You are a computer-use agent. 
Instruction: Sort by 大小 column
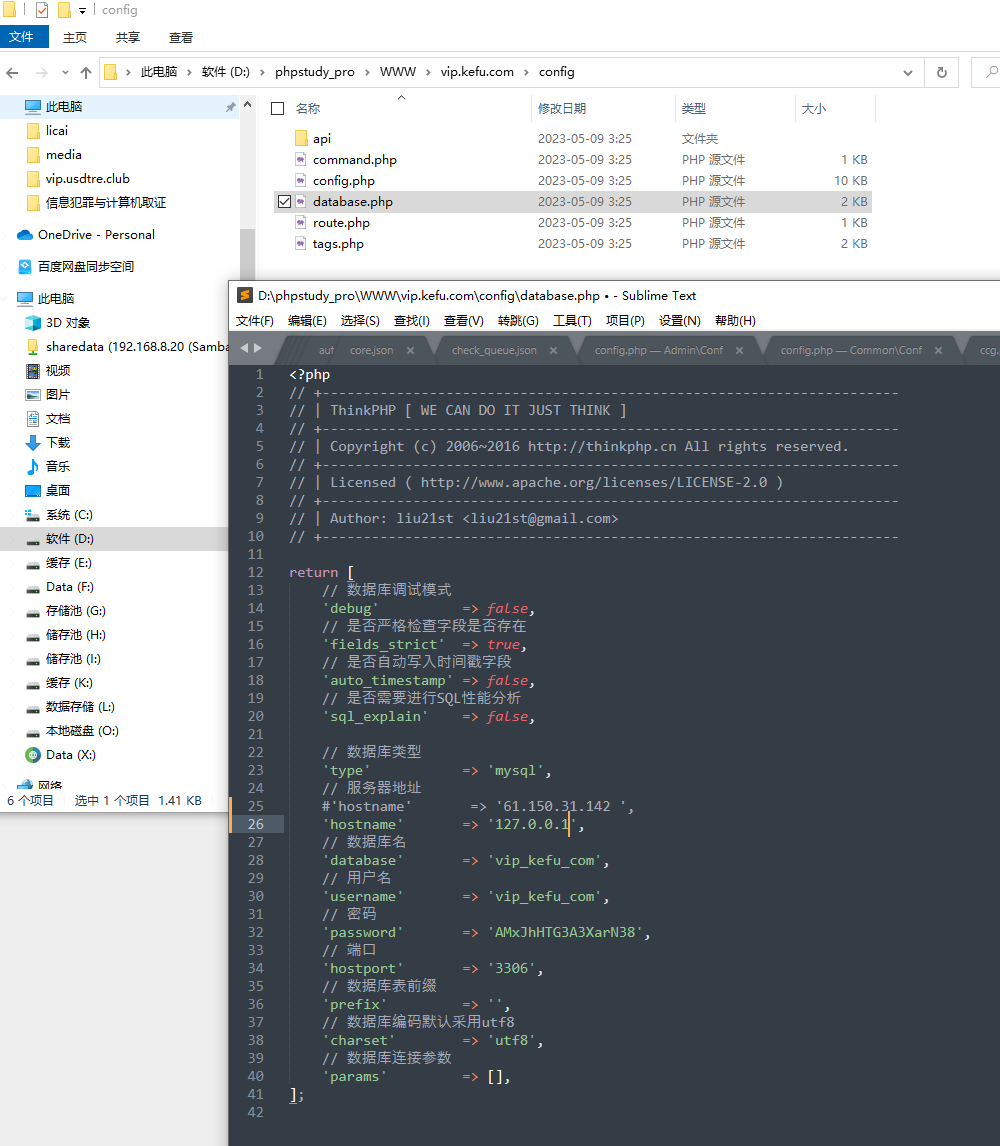pos(814,108)
